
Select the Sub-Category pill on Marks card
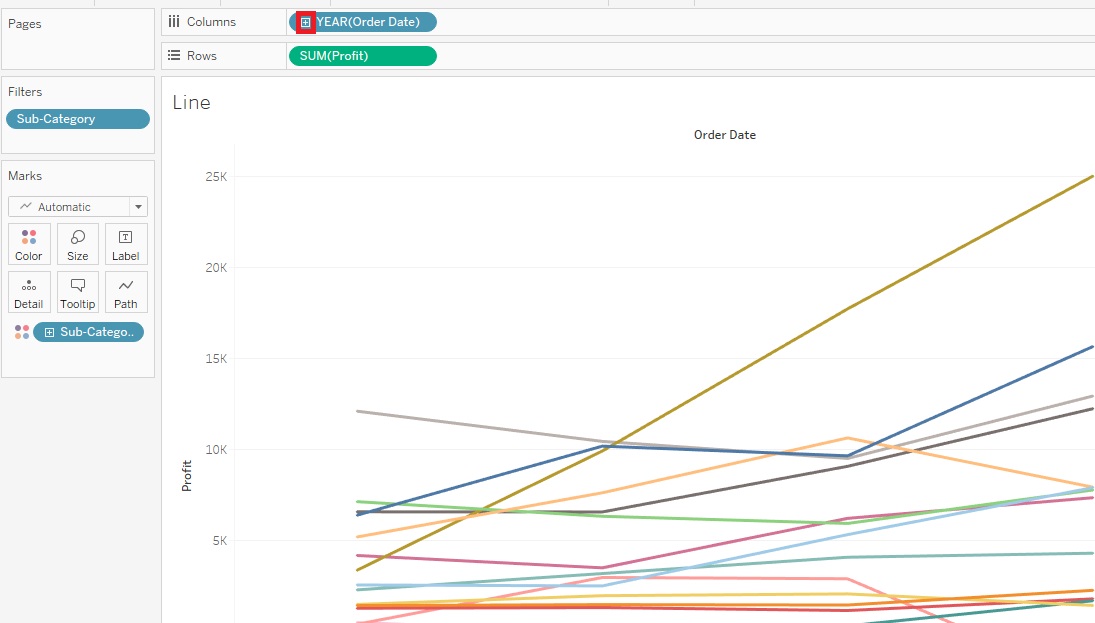click(x=89, y=332)
